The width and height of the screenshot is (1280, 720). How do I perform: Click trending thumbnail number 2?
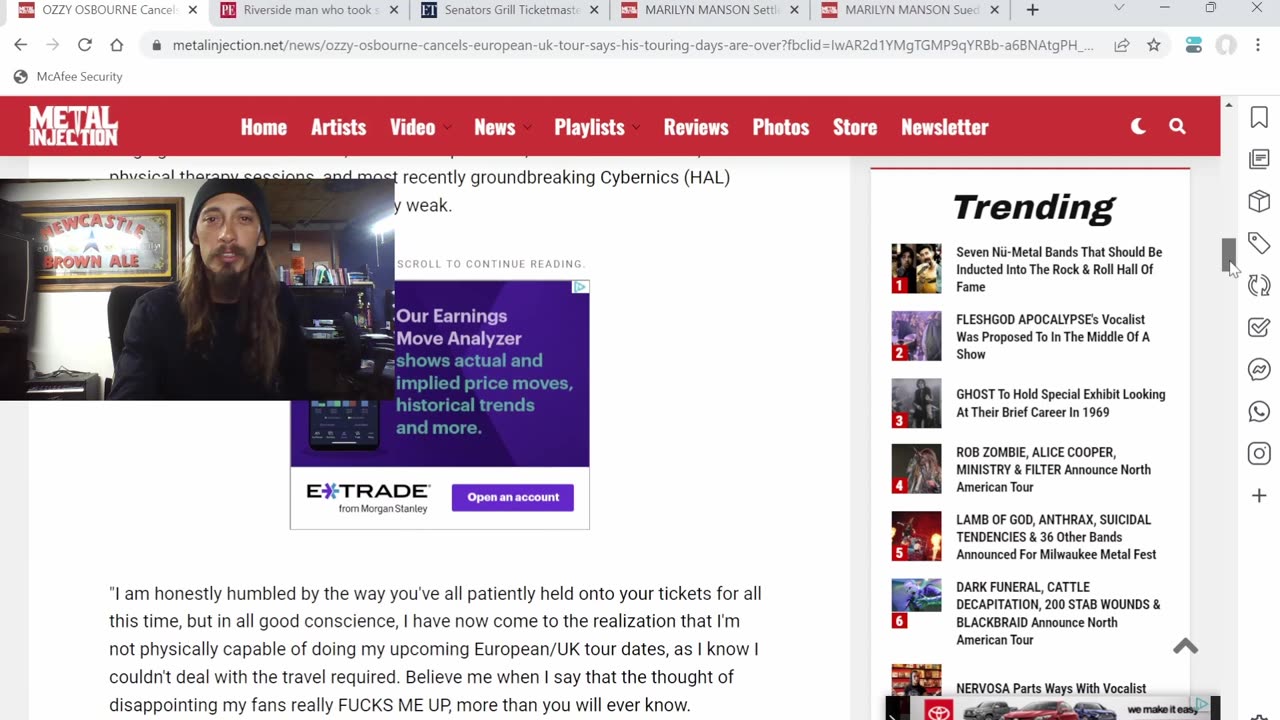(x=916, y=336)
